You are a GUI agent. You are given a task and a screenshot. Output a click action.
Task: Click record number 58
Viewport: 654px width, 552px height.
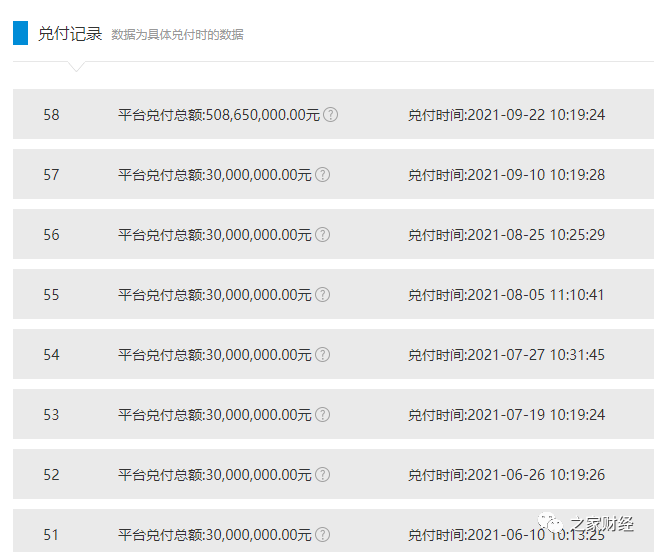pyautogui.click(x=51, y=115)
